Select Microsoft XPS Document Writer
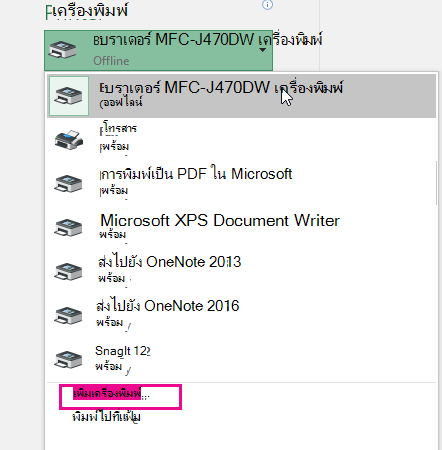Screen dimensions: 442x450 pos(241,228)
